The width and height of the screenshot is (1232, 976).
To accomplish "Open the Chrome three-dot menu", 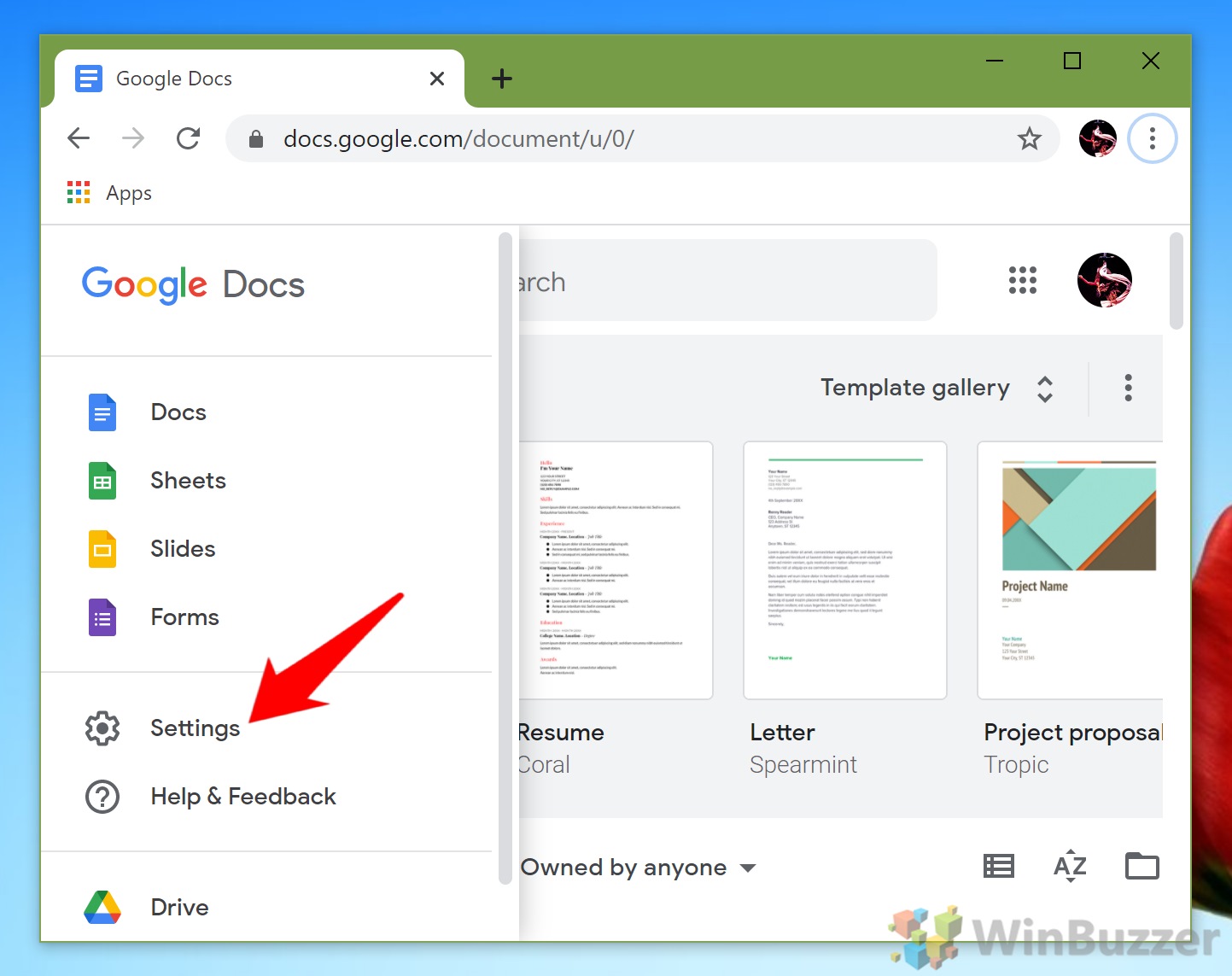I will (1153, 138).
